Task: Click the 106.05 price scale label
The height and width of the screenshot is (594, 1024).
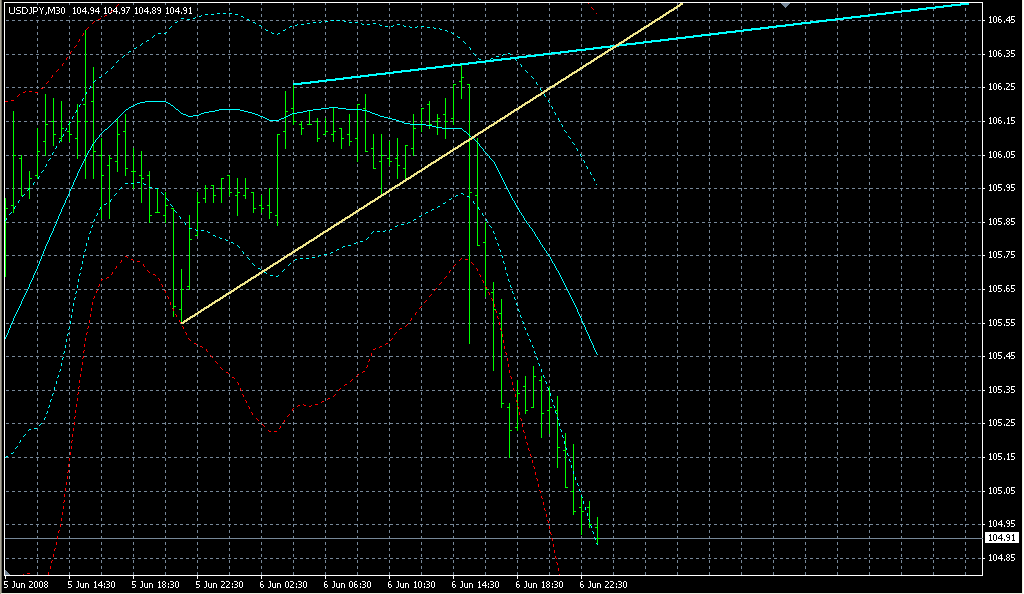Action: (1001, 155)
